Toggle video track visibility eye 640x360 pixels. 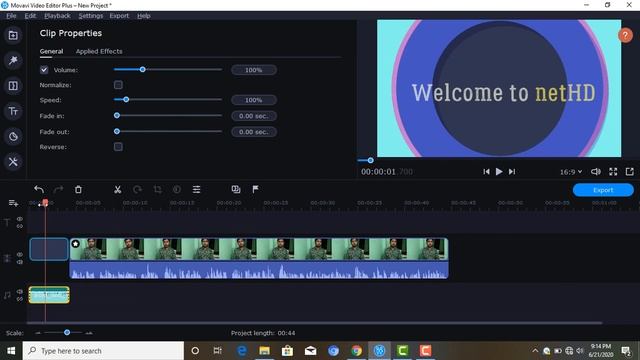(20, 254)
